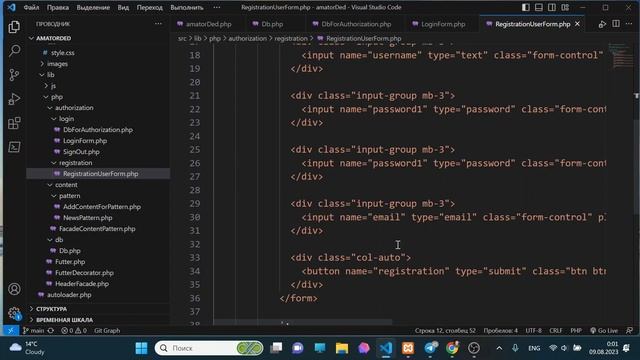The image size is (640, 360).
Task: Click the Windows taskbar Поиск search box
Action: click(x=209, y=348)
